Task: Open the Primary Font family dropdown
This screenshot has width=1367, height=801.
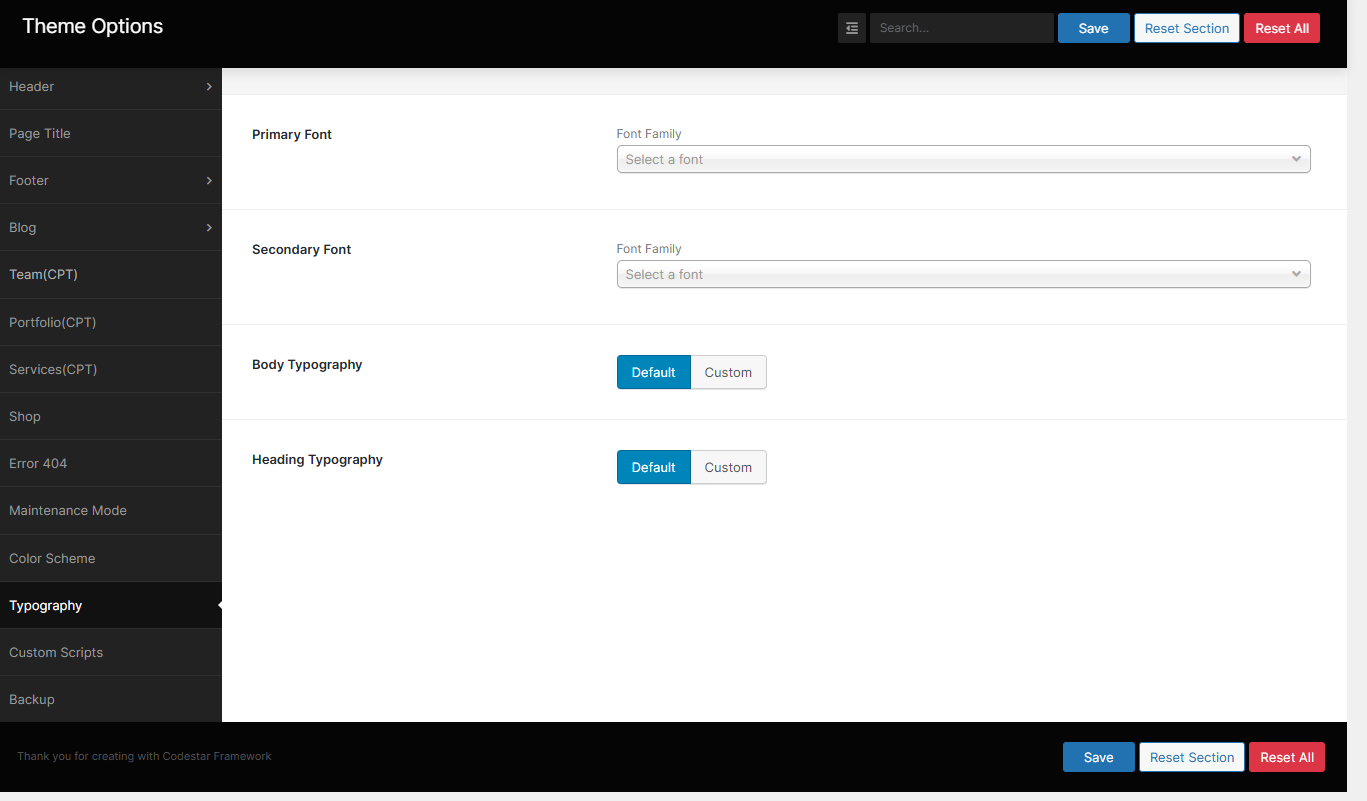Action: [x=962, y=159]
